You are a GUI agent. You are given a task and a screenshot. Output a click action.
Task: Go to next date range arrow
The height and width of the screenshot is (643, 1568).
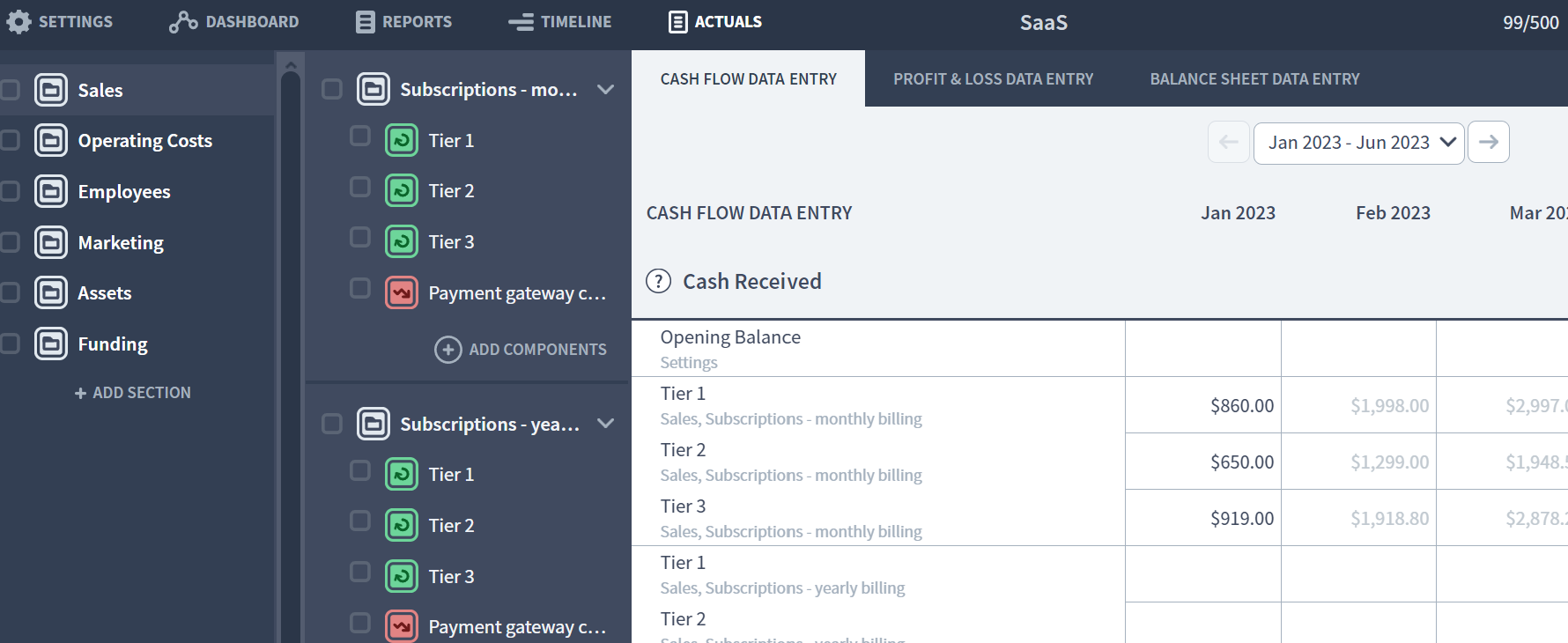(1489, 142)
